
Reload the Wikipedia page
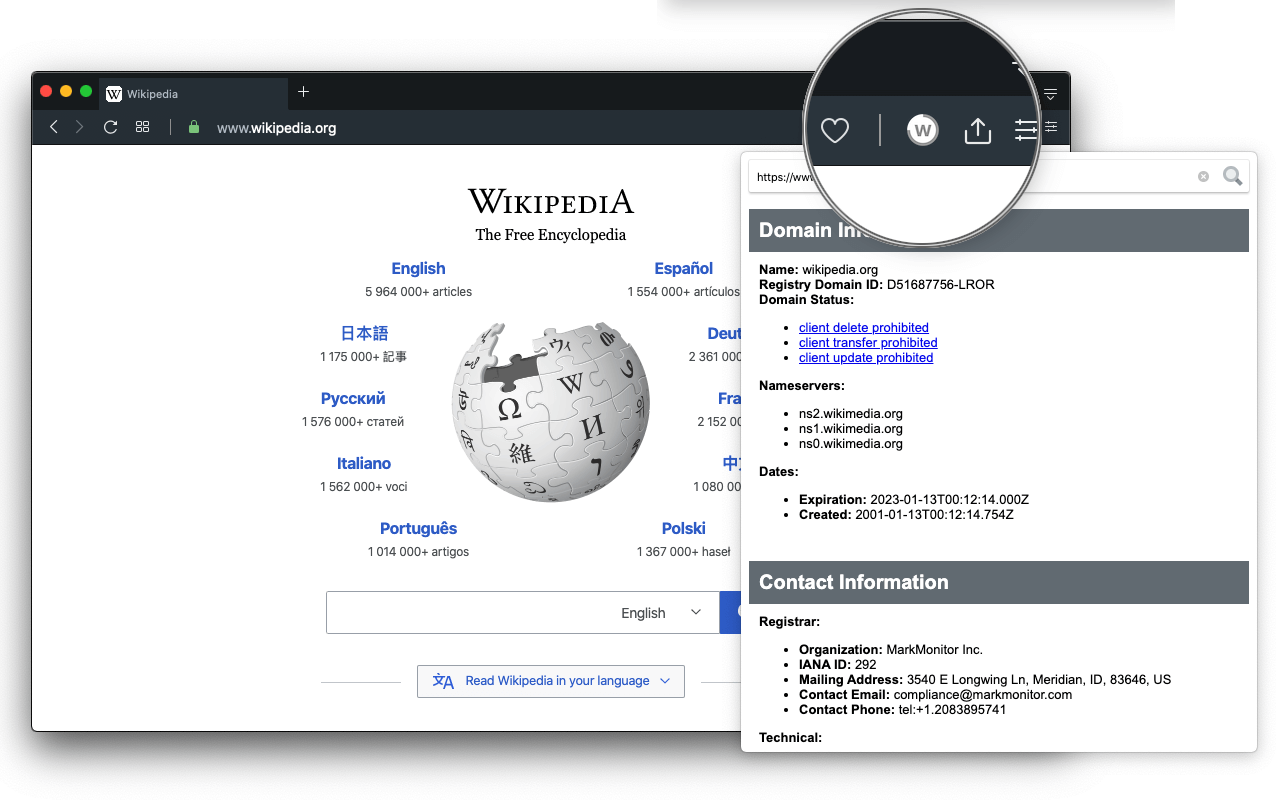tap(111, 127)
